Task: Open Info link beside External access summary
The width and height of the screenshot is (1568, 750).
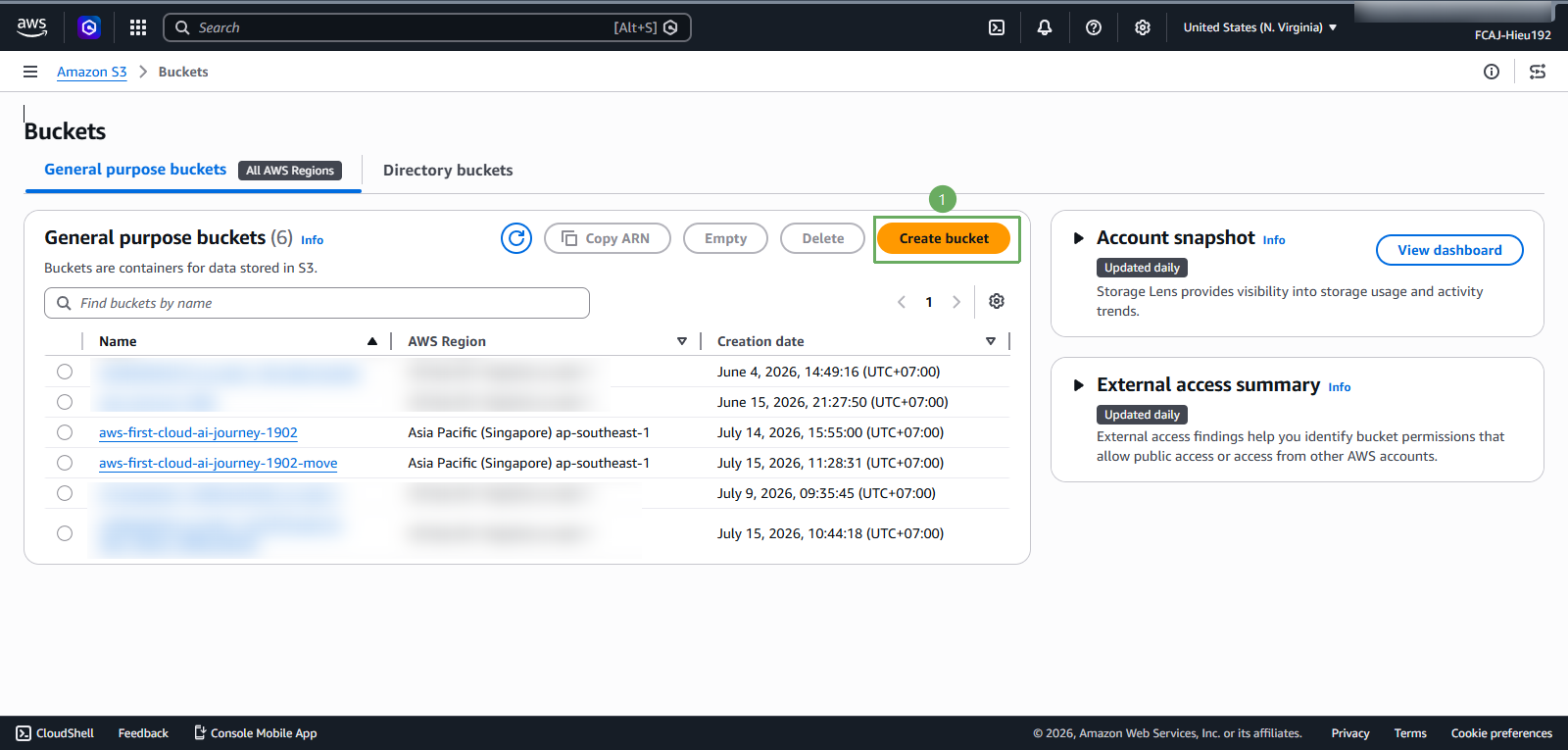Action: tap(1340, 387)
